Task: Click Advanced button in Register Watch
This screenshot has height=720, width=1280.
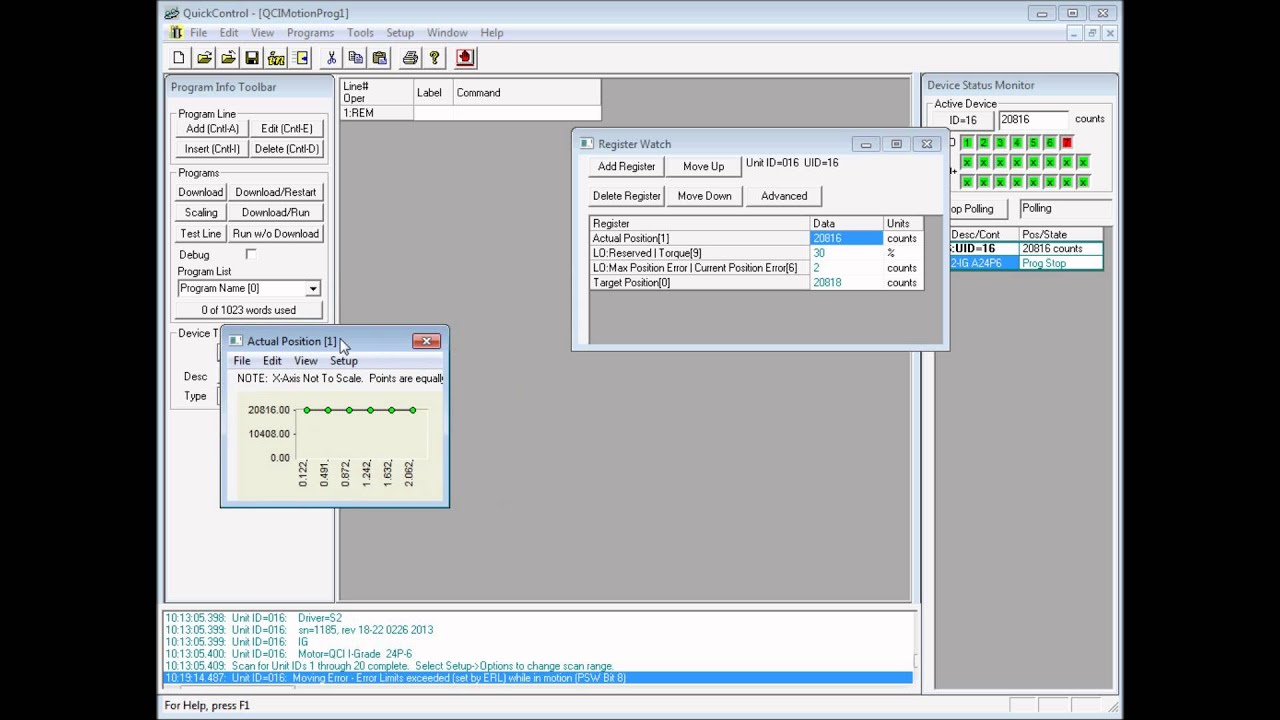Action: pos(784,196)
